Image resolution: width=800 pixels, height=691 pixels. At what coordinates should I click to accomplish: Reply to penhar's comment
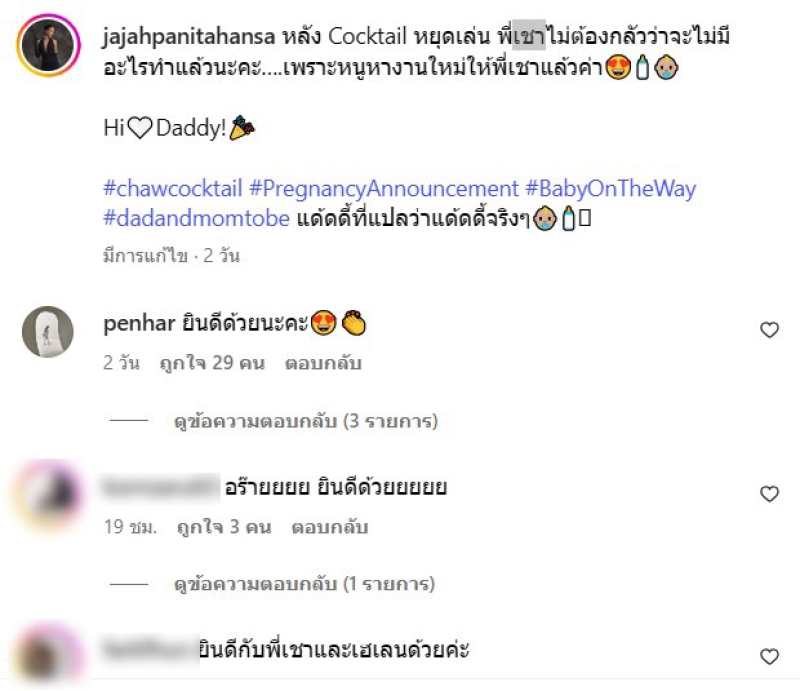(x=323, y=363)
